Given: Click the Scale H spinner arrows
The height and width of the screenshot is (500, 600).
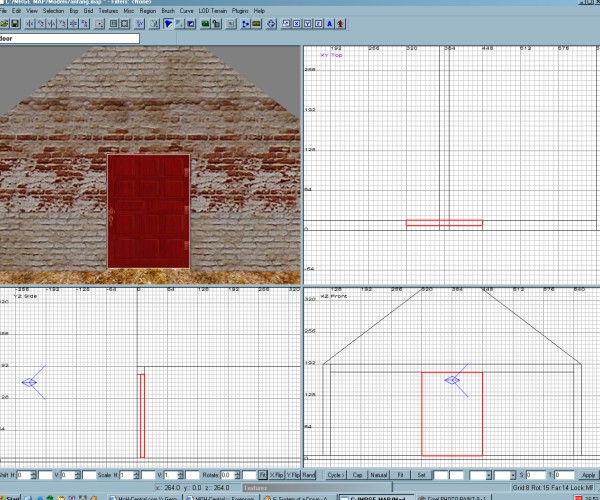Looking at the screenshot, I should coord(136,475).
